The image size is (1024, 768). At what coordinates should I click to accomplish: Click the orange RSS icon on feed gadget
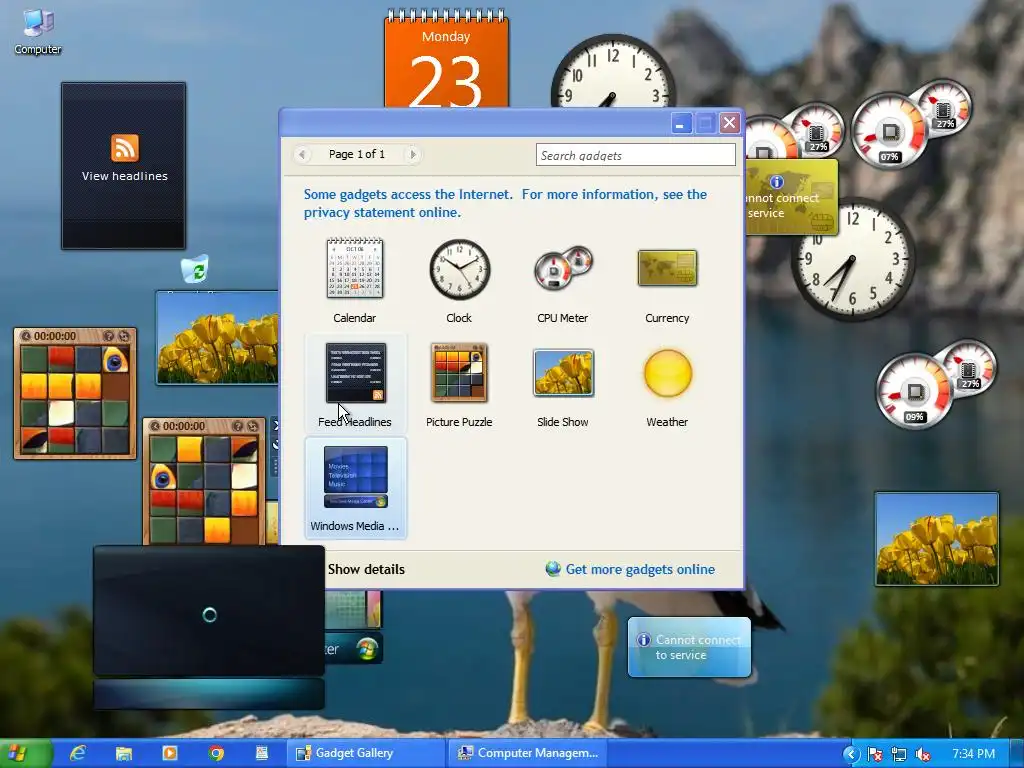click(x=124, y=148)
